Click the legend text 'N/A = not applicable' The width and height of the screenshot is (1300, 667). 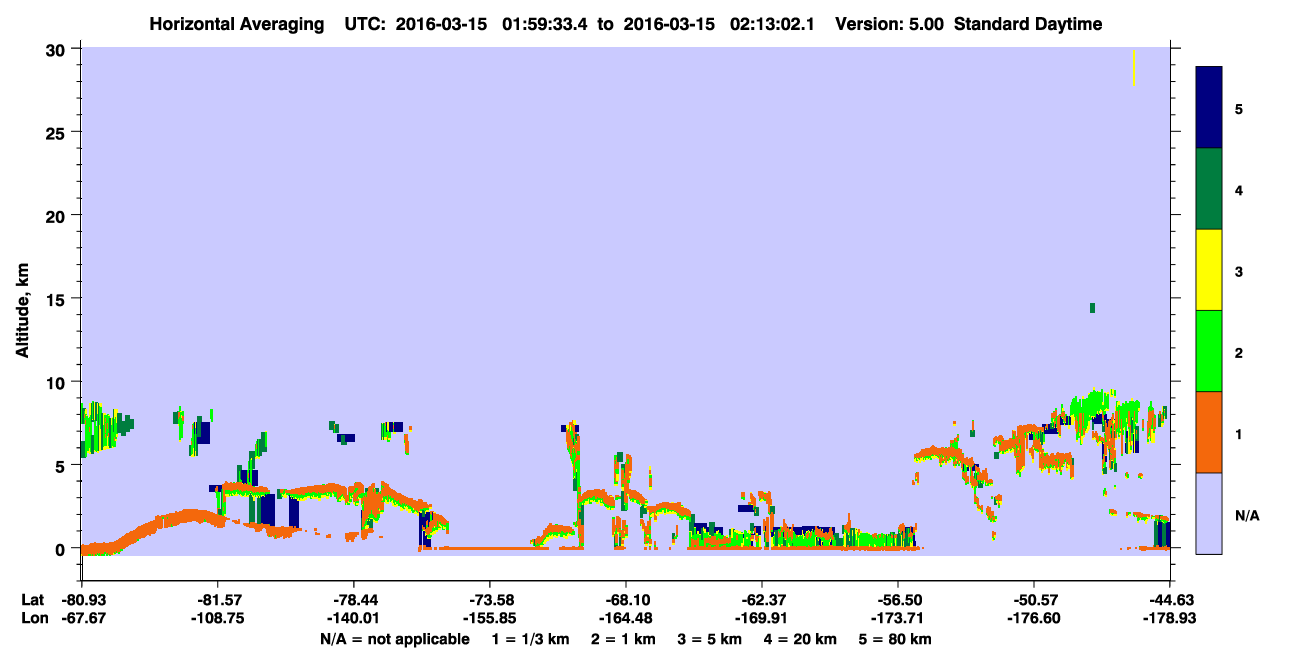point(395,639)
